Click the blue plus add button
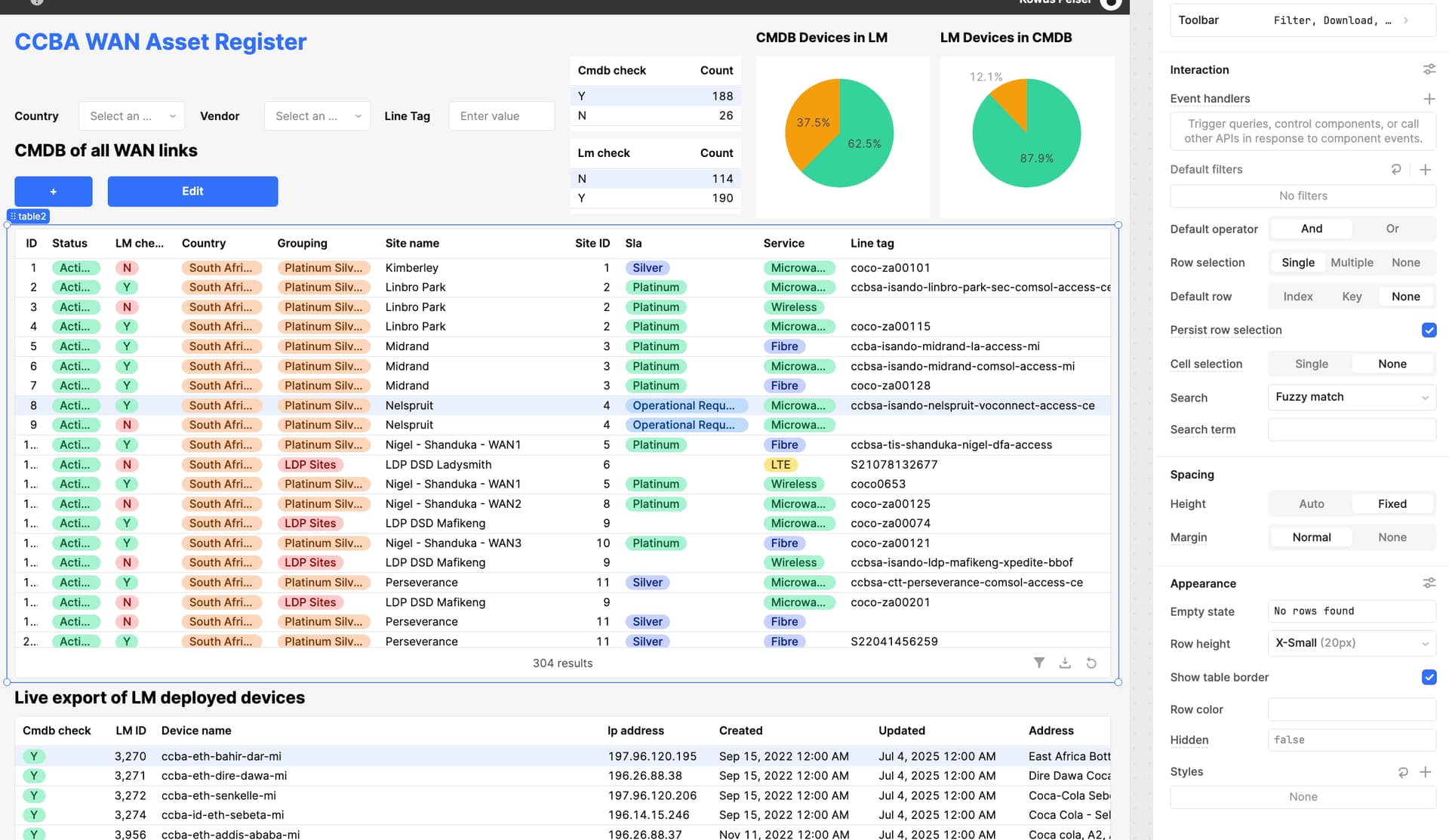 54,192
